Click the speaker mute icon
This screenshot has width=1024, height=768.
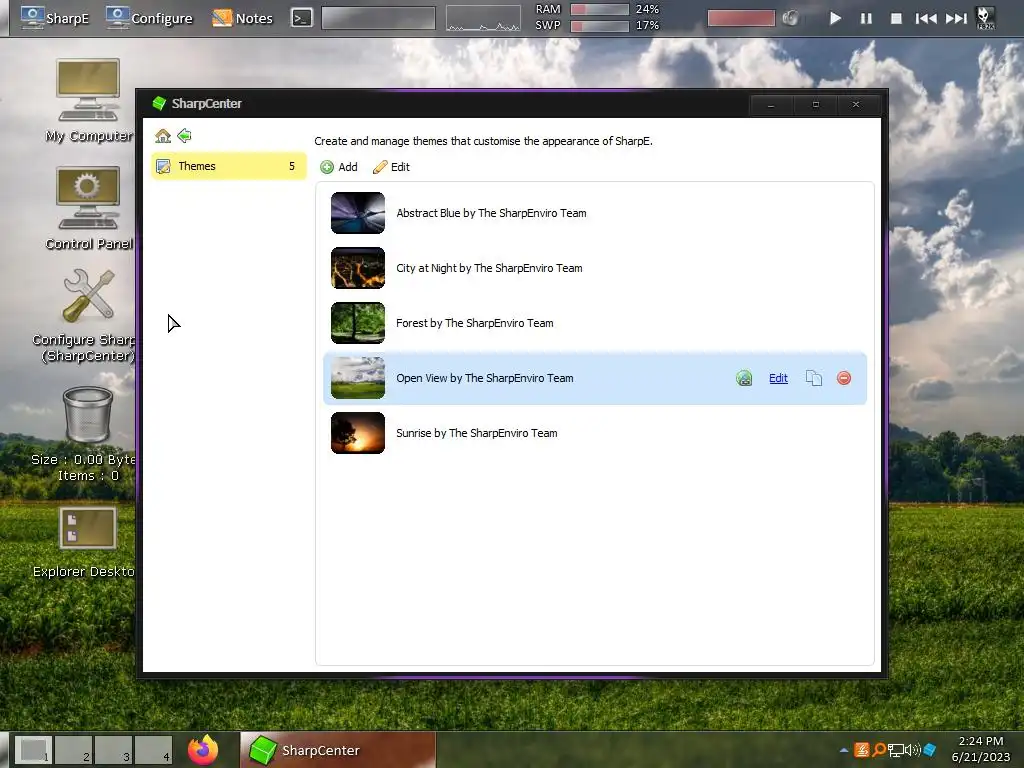click(x=790, y=18)
